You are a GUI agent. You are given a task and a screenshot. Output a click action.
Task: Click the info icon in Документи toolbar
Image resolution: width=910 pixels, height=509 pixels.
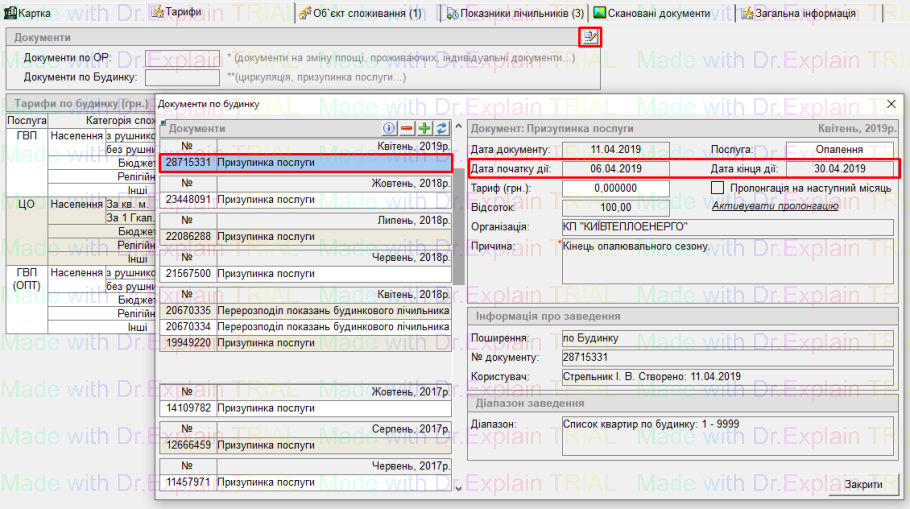coord(390,128)
